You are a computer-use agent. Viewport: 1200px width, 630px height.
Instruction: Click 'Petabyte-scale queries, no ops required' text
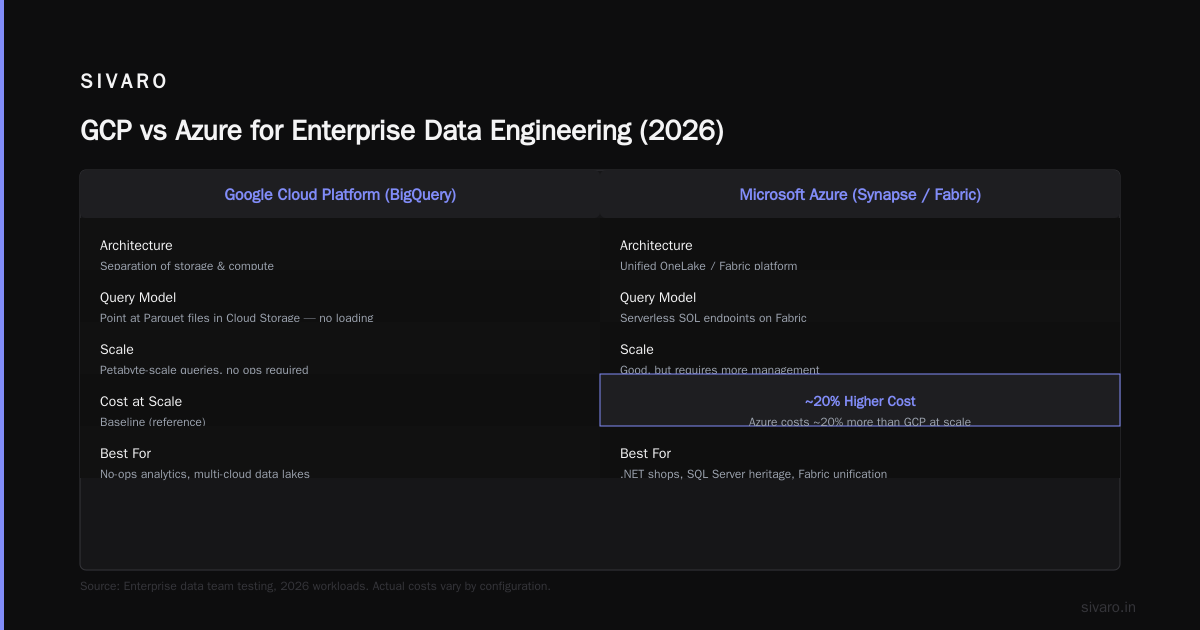coord(204,370)
